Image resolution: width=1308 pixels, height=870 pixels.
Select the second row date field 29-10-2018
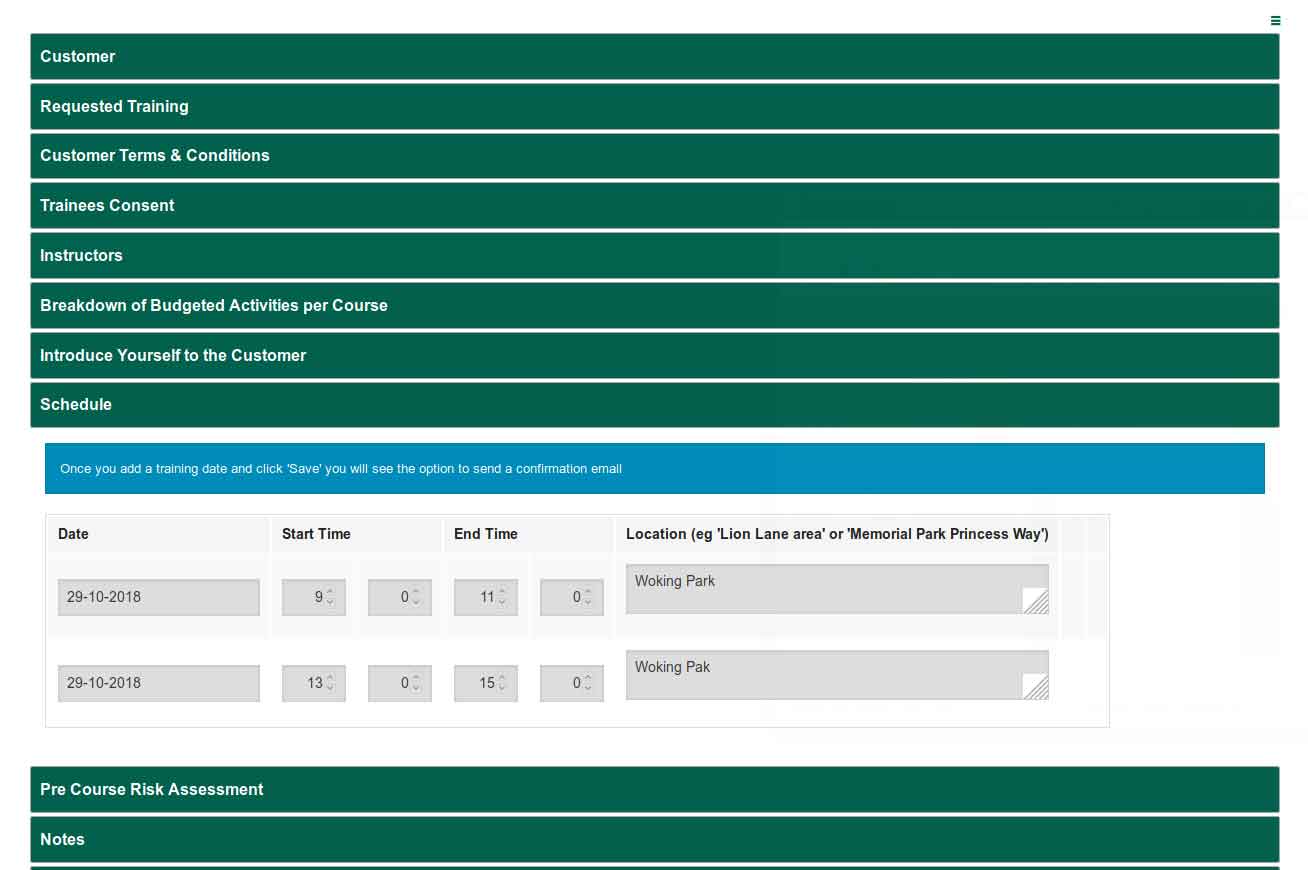click(159, 683)
